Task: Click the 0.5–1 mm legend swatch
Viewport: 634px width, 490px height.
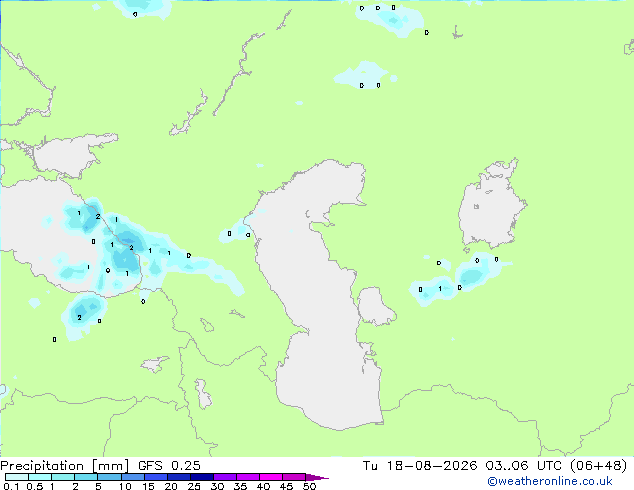Action: (x=40, y=477)
